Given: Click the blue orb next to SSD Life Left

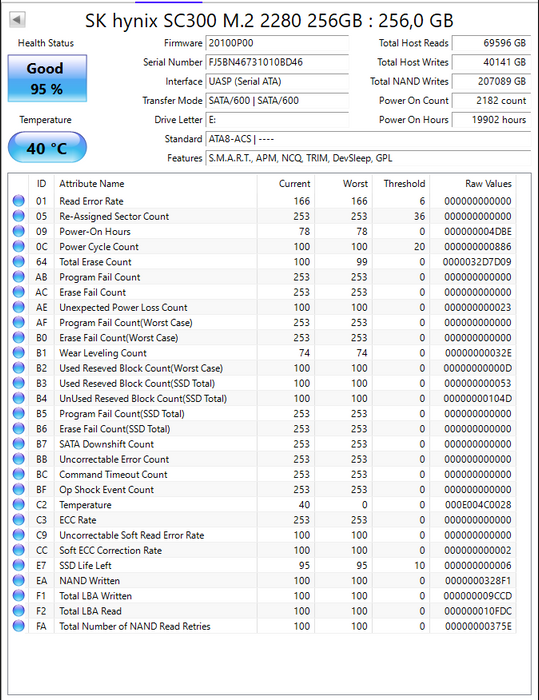Looking at the screenshot, I should coord(19,565).
